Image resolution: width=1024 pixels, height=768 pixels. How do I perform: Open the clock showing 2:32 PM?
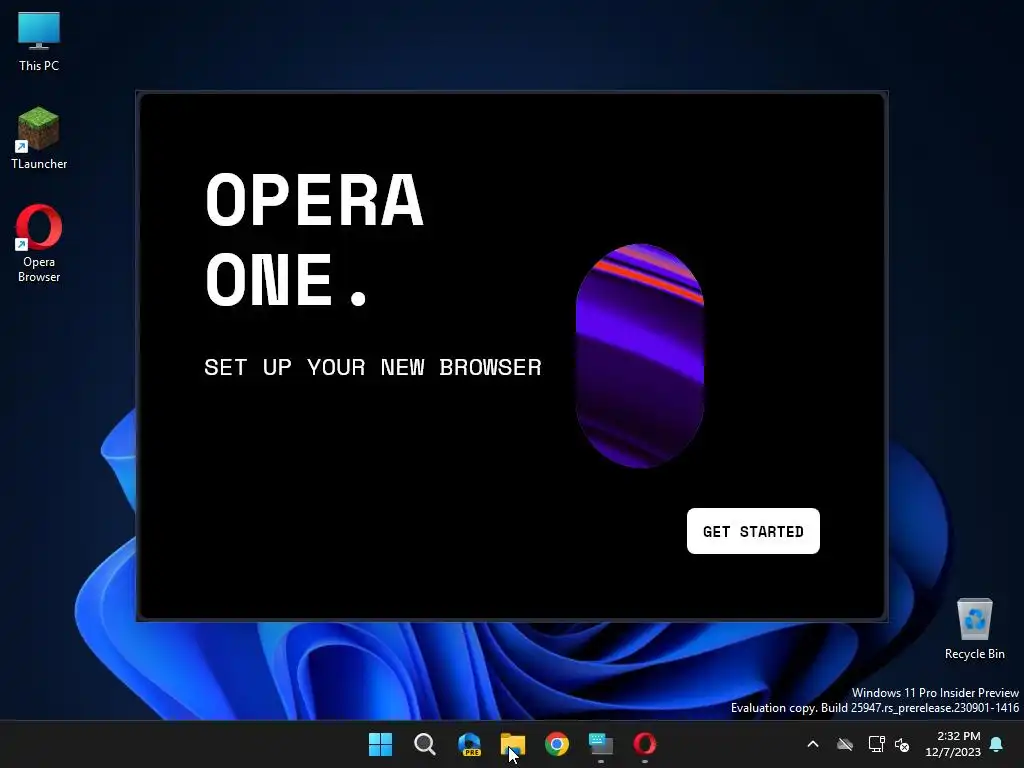[953, 744]
